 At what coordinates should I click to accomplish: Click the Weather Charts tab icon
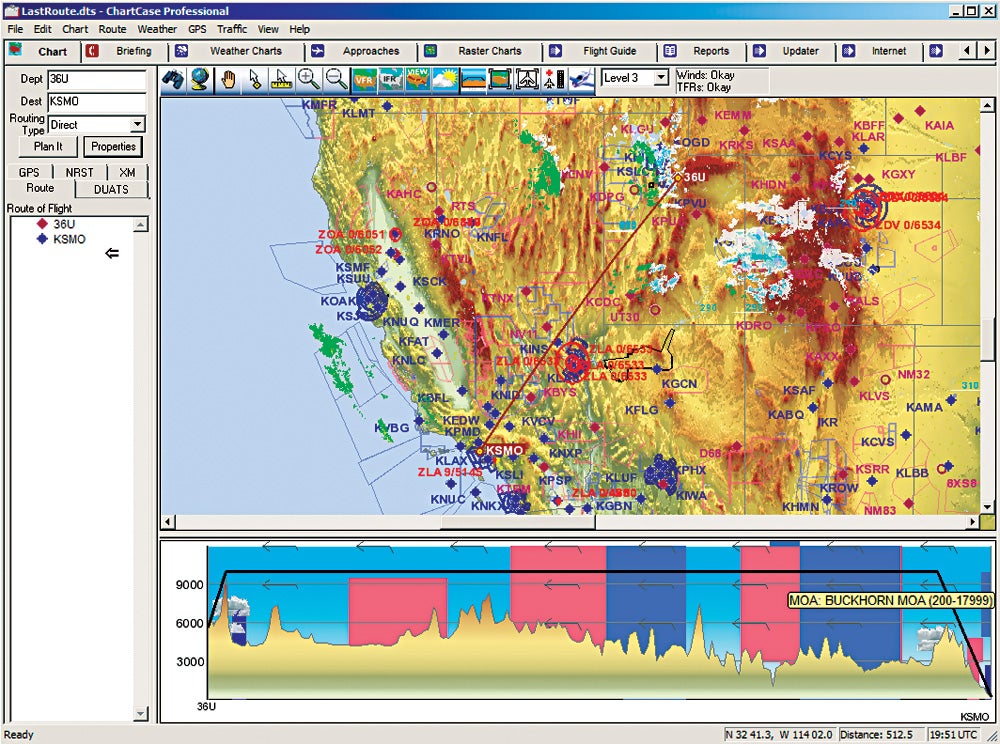pyautogui.click(x=182, y=51)
